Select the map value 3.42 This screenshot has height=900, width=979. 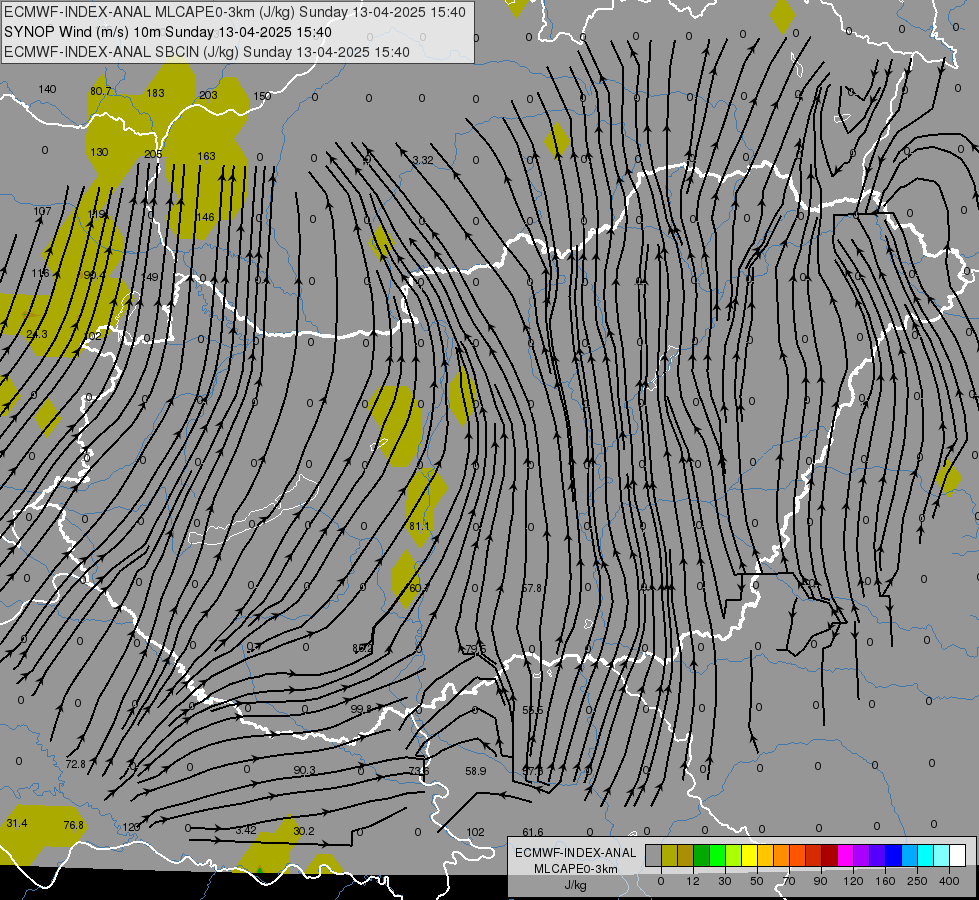coord(246,831)
